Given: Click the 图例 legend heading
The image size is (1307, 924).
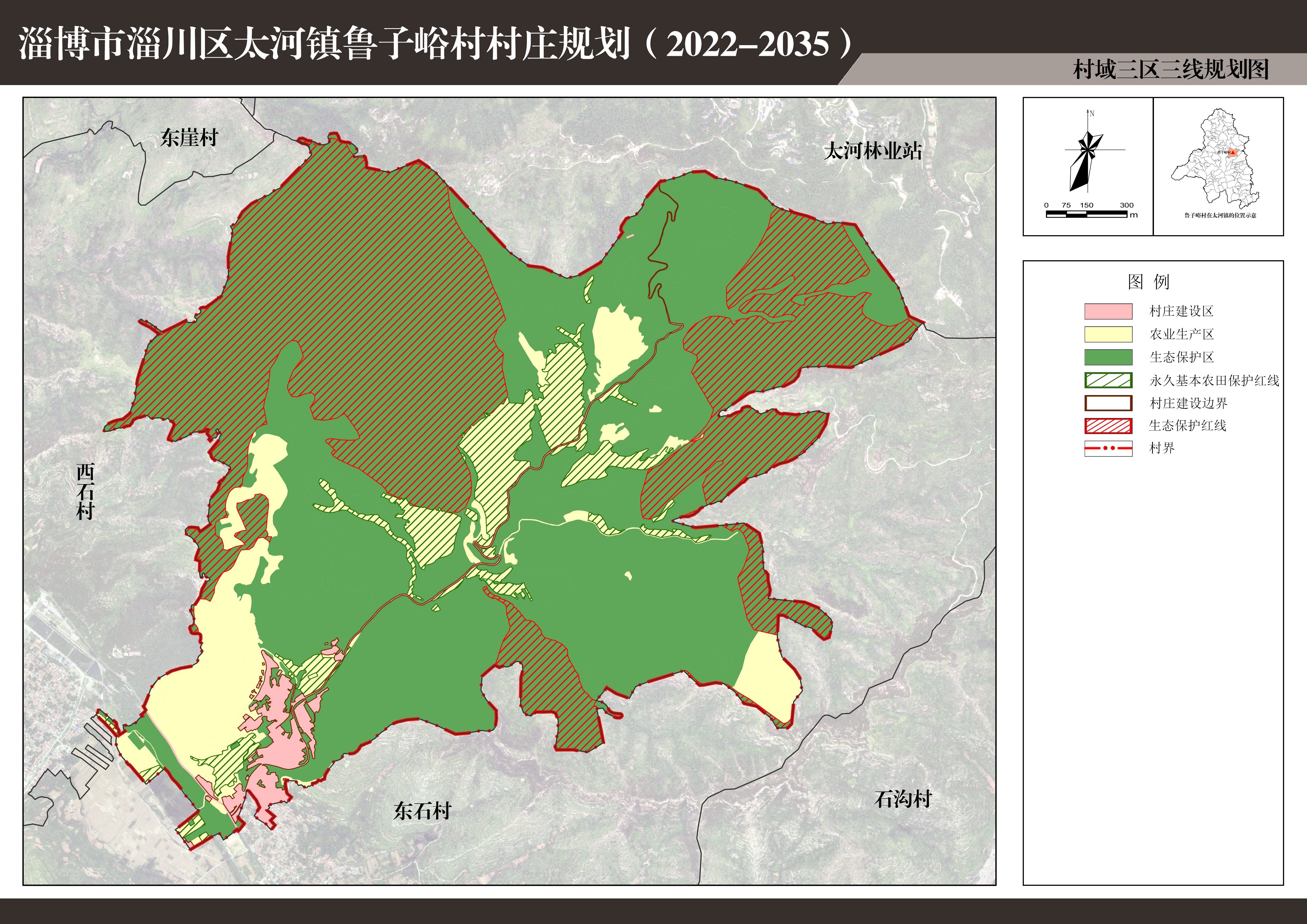Looking at the screenshot, I should (1148, 282).
